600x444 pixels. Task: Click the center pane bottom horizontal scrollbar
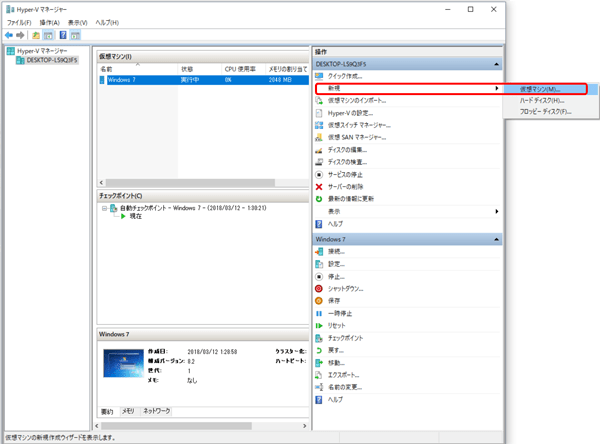point(176,426)
